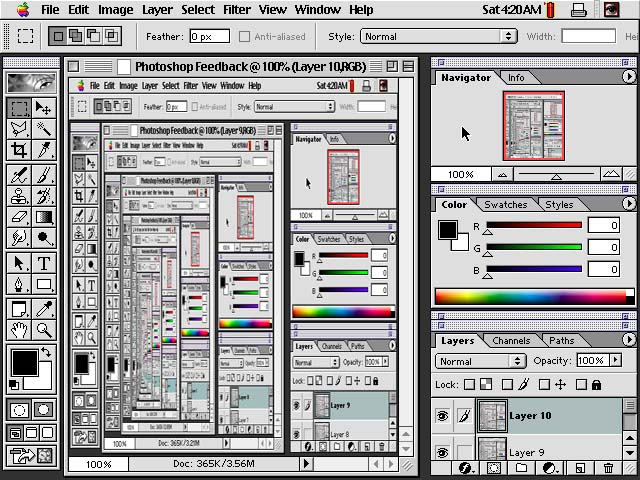The height and width of the screenshot is (480, 640).
Task: Pick the Clone Stamp tool
Action: (x=19, y=196)
